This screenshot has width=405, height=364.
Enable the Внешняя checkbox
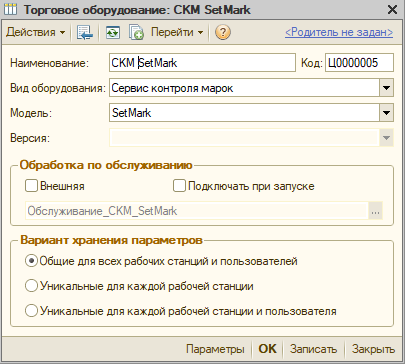pos(31,186)
